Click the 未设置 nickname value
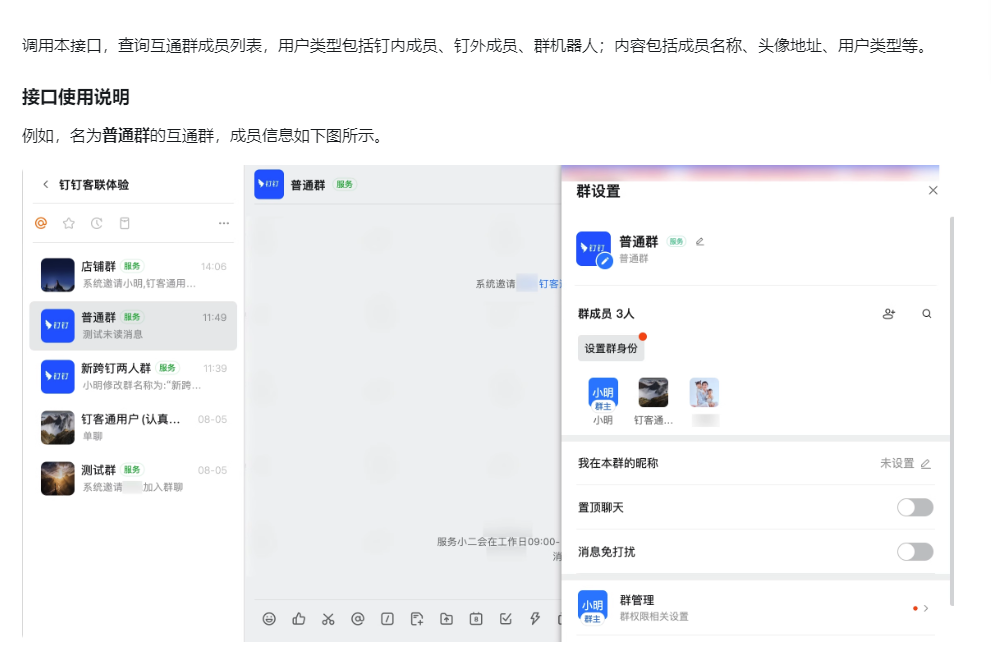The width and height of the screenshot is (991, 667). pyautogui.click(x=897, y=463)
